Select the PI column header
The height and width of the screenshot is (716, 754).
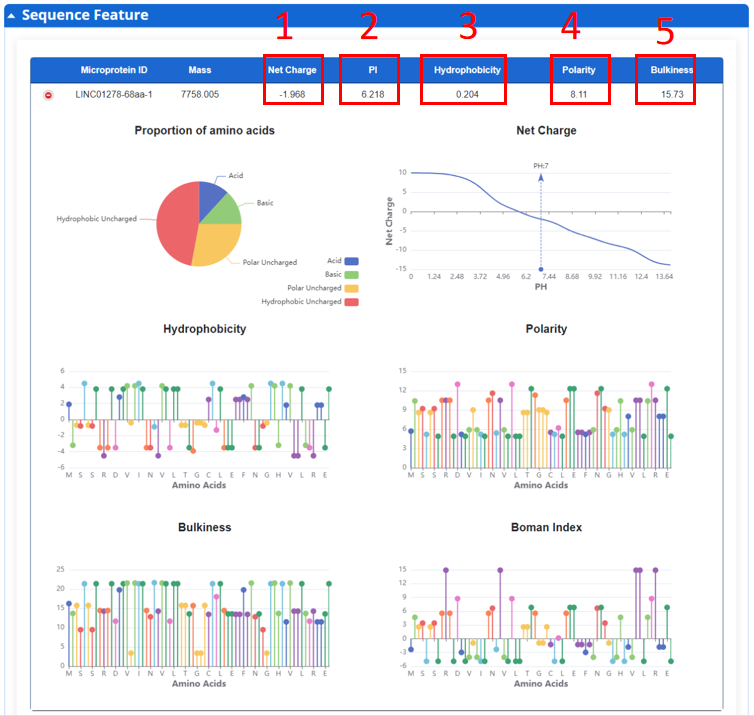369,70
